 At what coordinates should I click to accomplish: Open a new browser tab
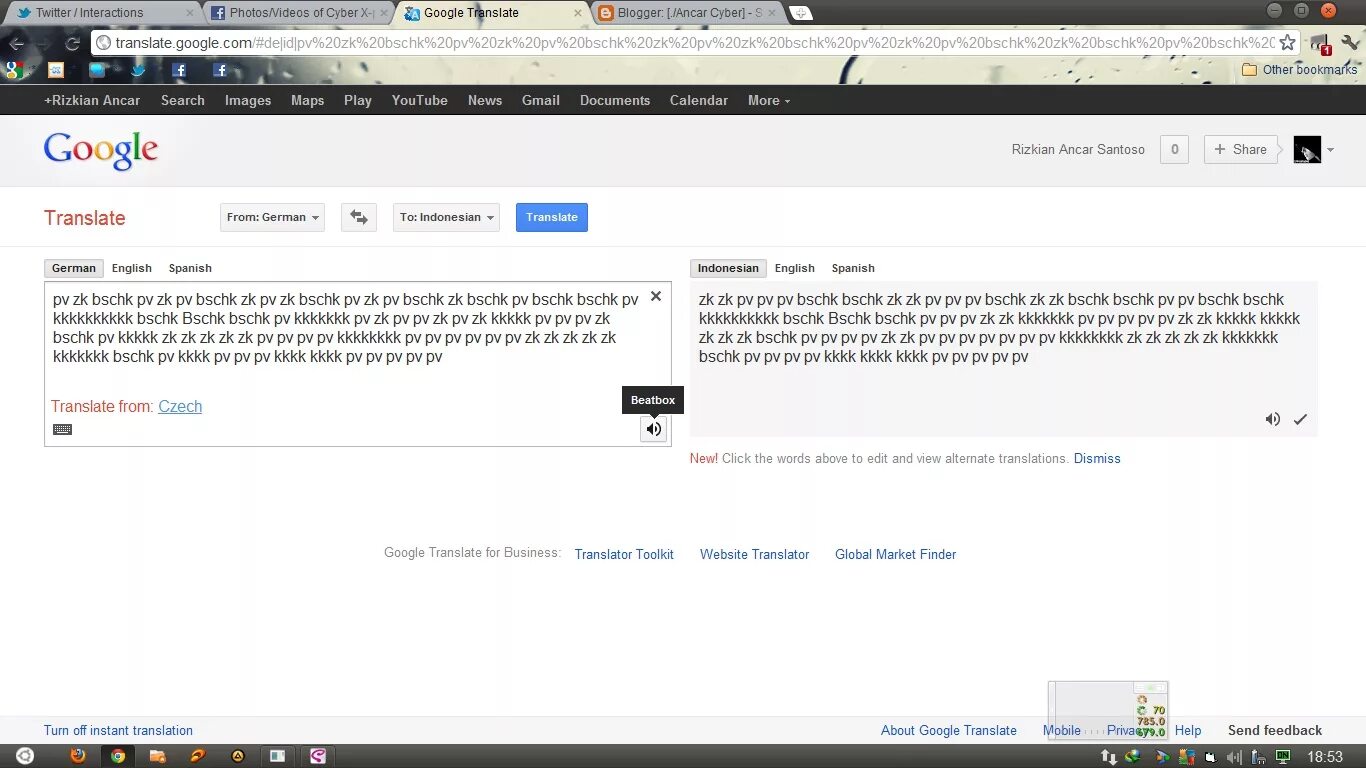click(800, 13)
